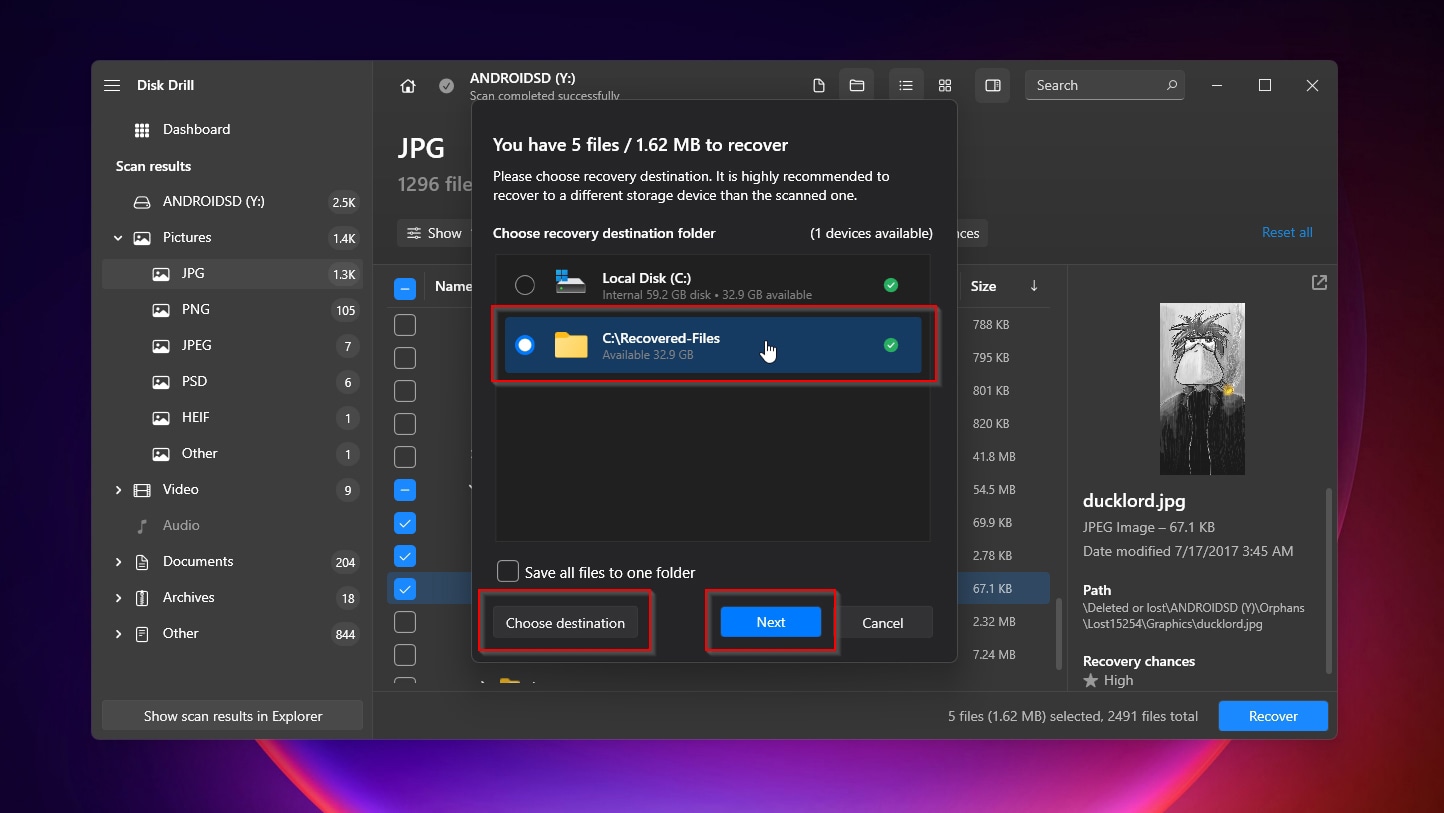
Task: Click the blue Recover button
Action: coord(1273,716)
